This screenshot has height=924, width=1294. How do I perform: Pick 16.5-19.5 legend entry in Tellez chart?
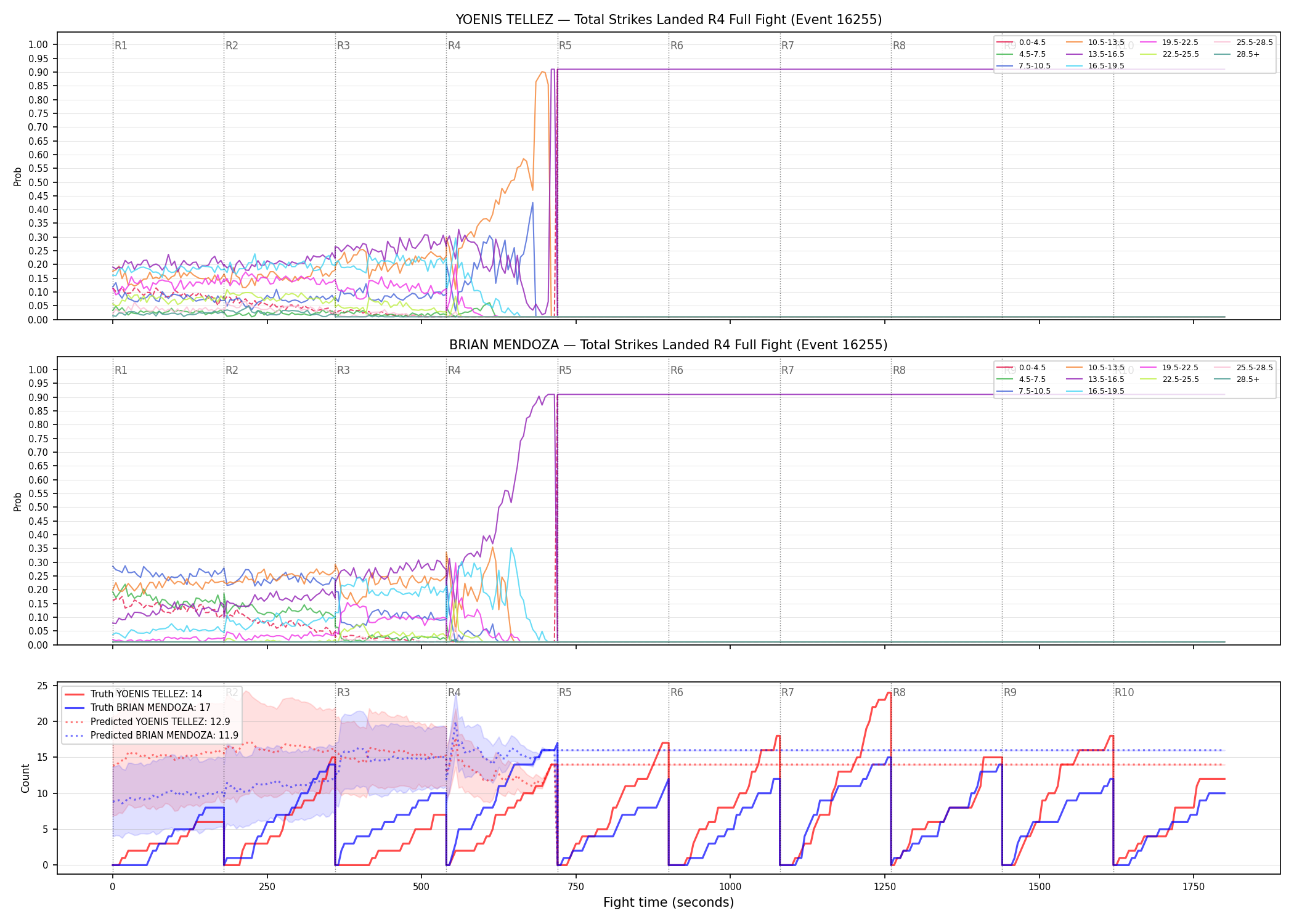1095,66
